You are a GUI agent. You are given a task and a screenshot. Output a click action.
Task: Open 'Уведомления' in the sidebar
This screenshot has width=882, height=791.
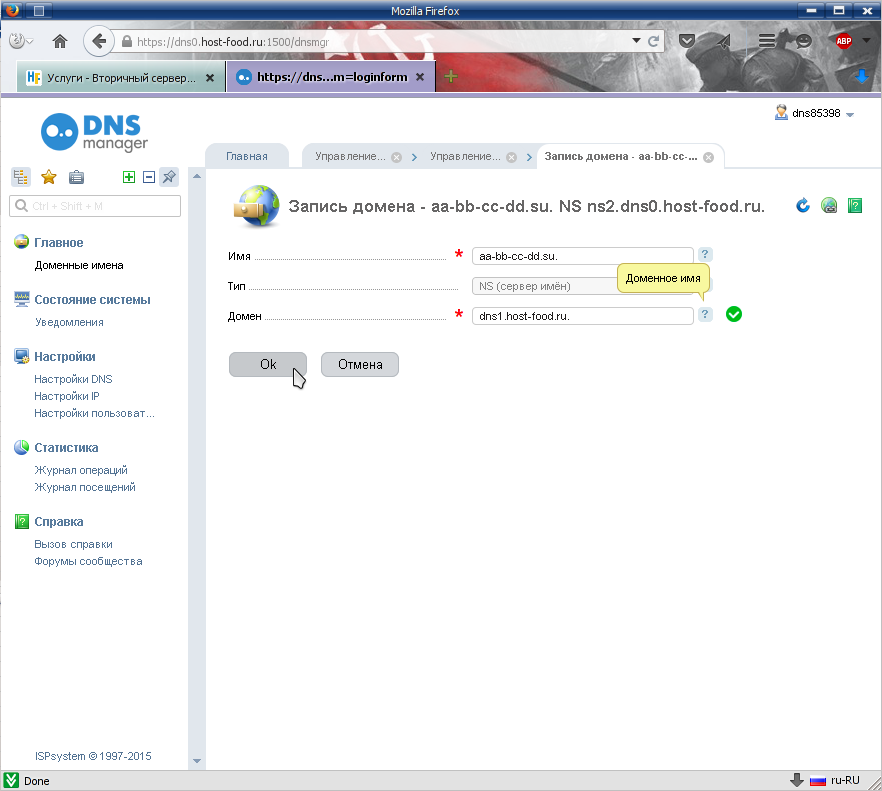[x=69, y=322]
